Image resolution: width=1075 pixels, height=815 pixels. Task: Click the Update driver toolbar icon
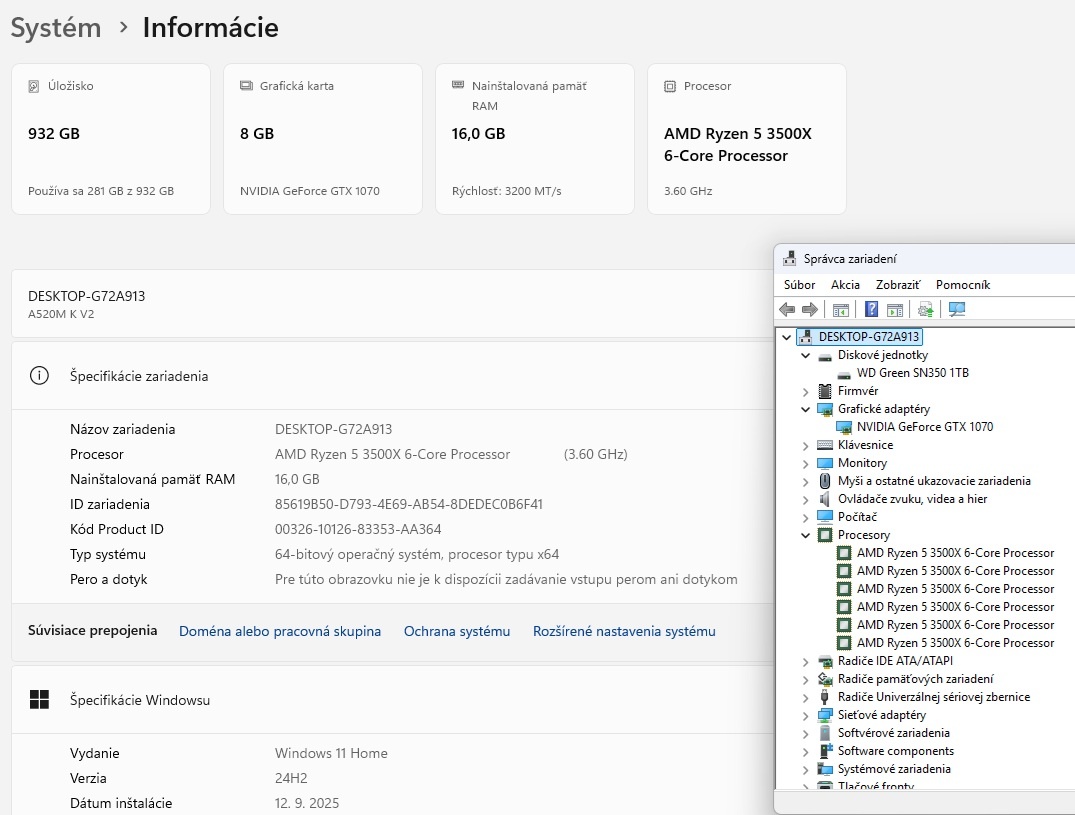926,310
